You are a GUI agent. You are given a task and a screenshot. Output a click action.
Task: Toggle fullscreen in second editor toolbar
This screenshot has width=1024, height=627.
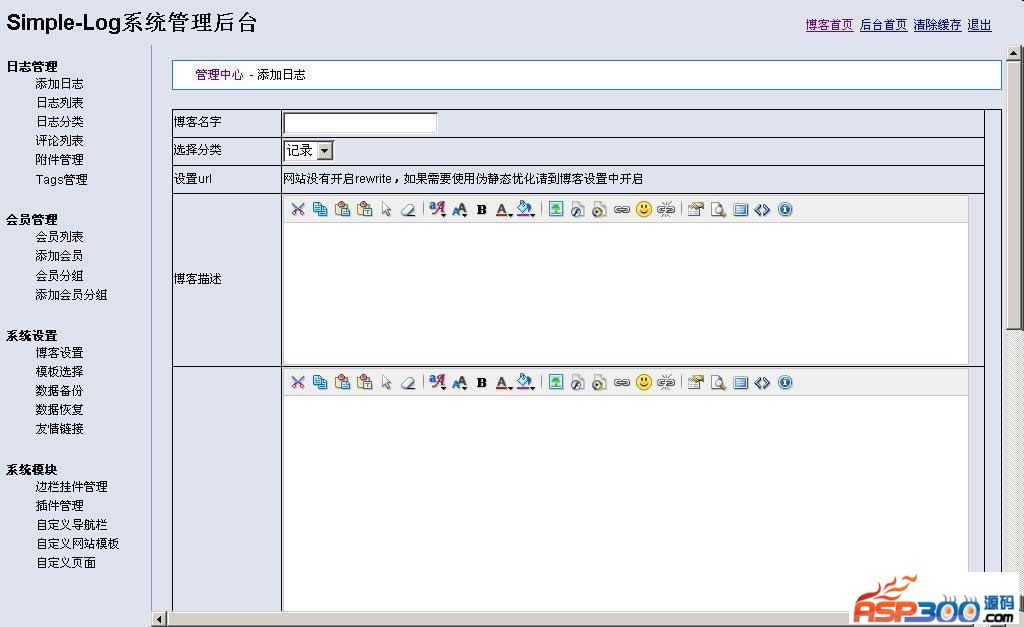point(740,382)
